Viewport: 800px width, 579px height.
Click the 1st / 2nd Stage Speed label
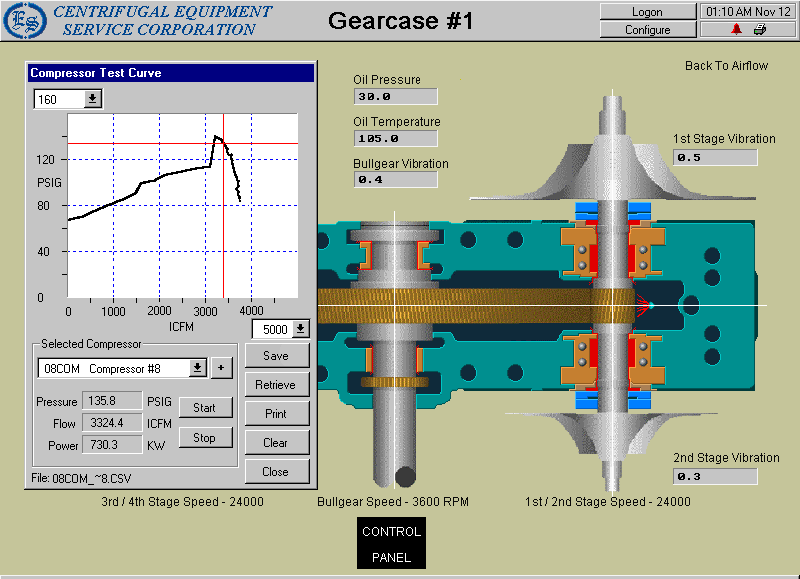[x=608, y=502]
